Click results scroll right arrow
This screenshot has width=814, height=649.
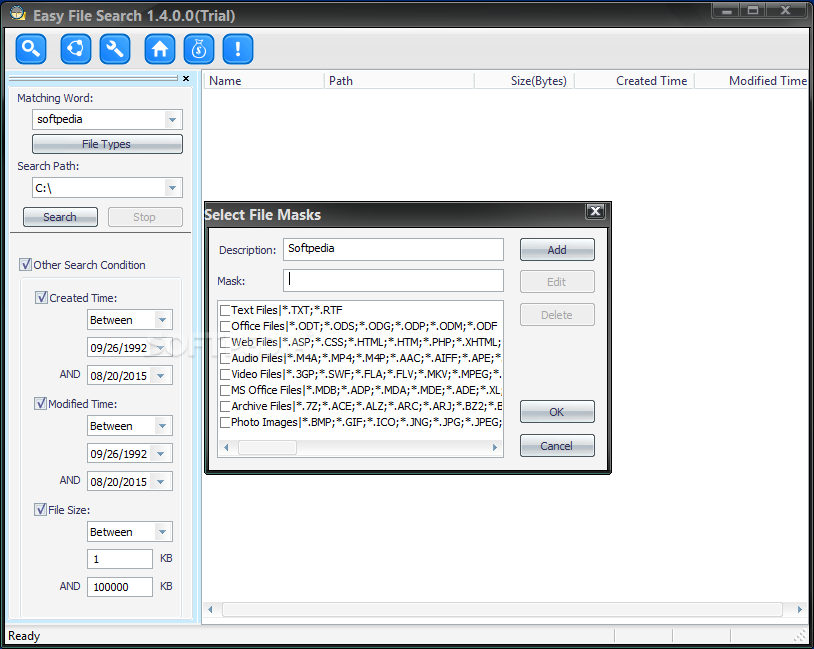799,610
